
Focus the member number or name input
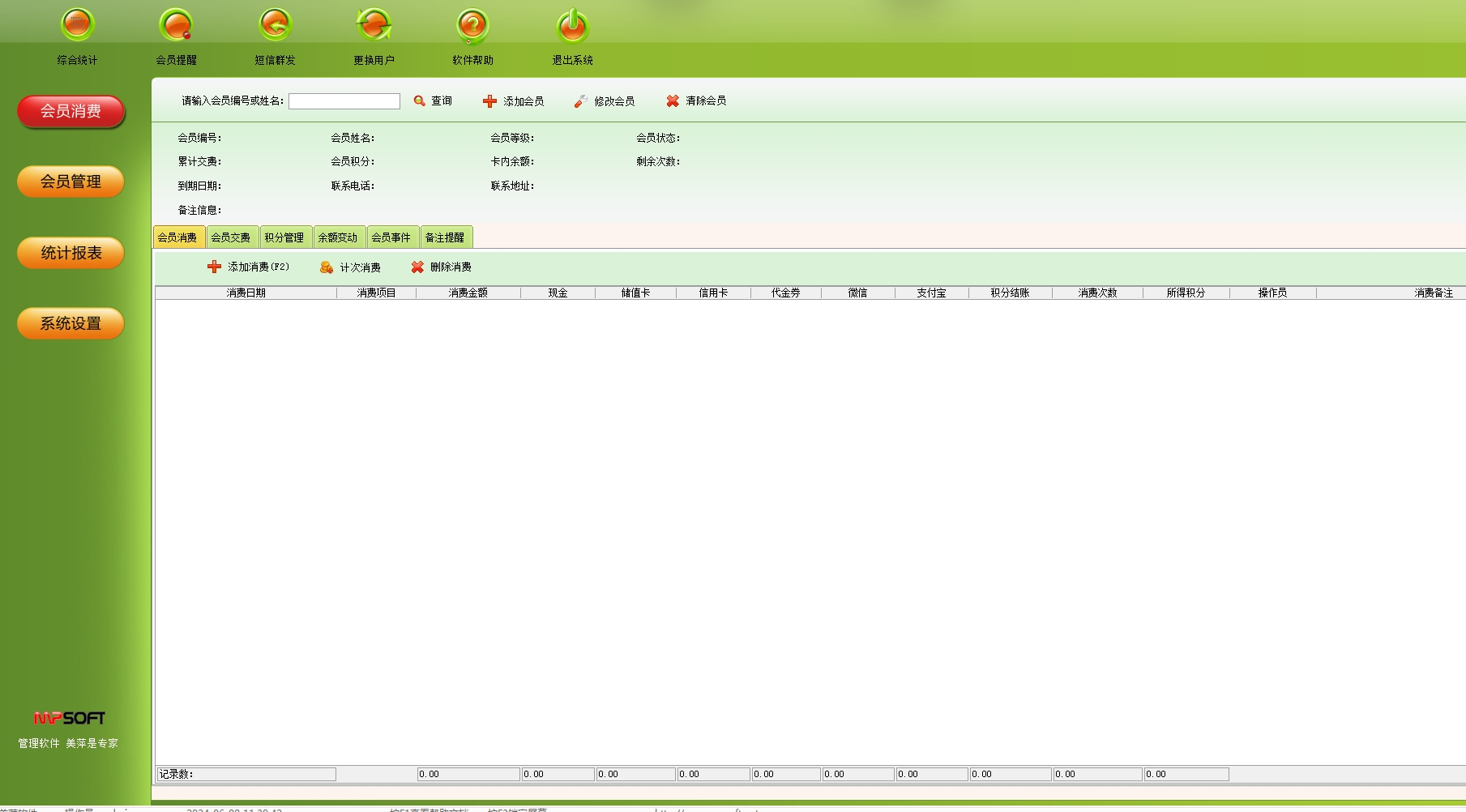pos(344,101)
